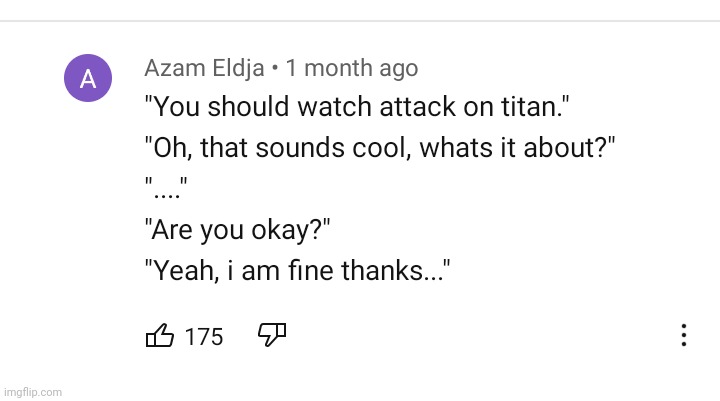Viewport: 720px width, 401px height.
Task: Select the 'Yeah, i am fine thanks...' line
Action: click(297, 270)
